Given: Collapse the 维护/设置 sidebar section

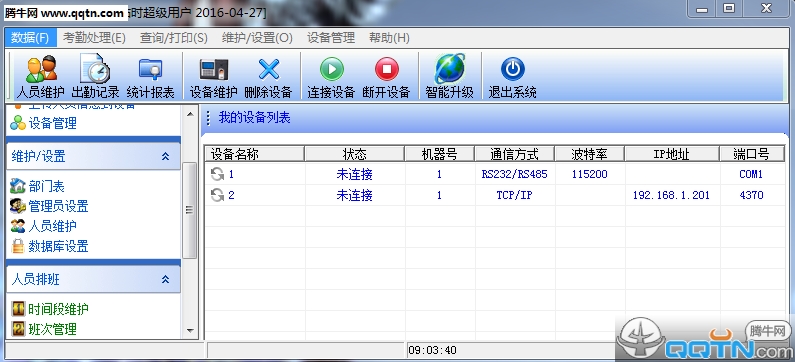Looking at the screenshot, I should pos(165,157).
